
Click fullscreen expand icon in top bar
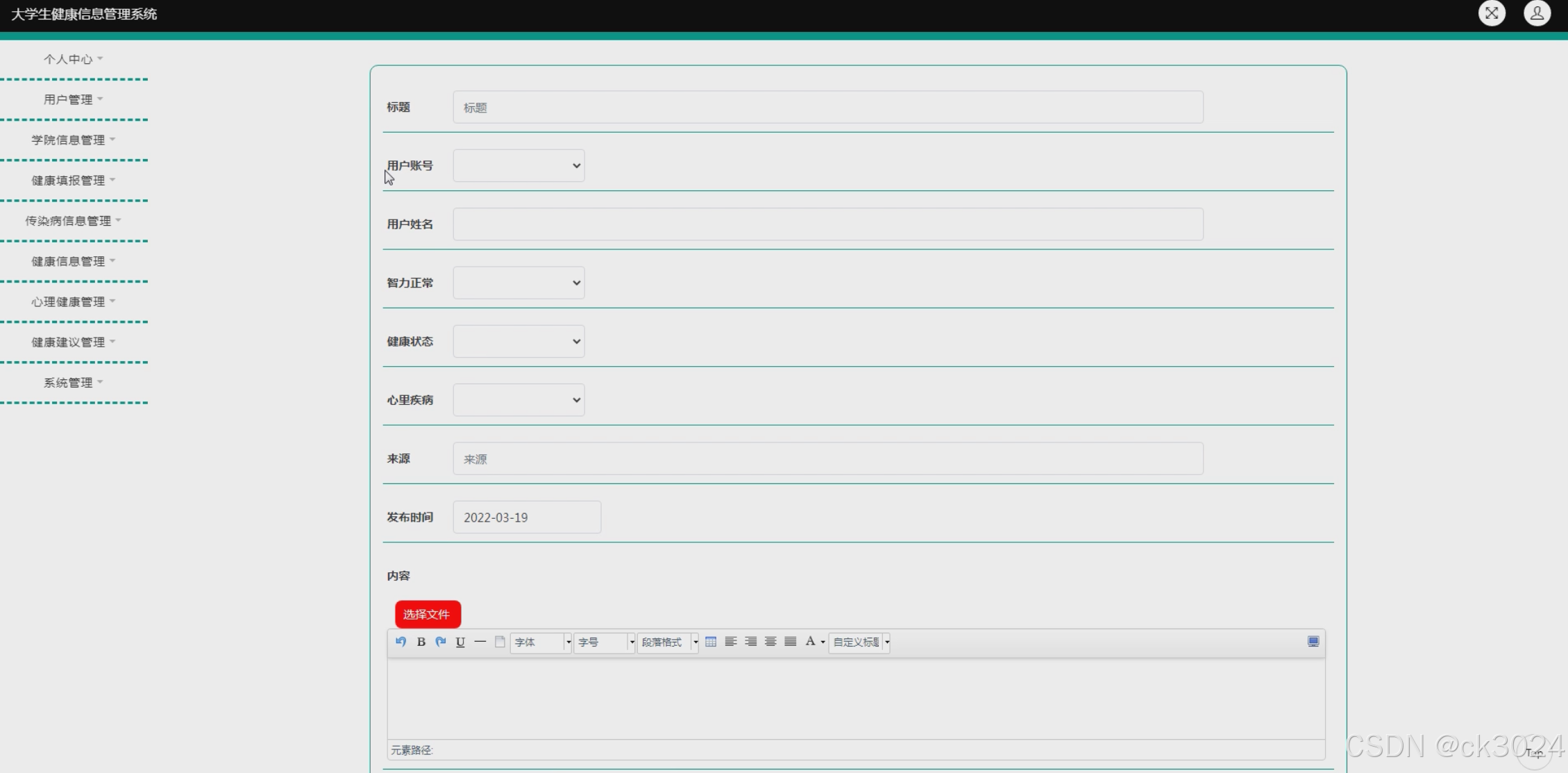click(1492, 13)
